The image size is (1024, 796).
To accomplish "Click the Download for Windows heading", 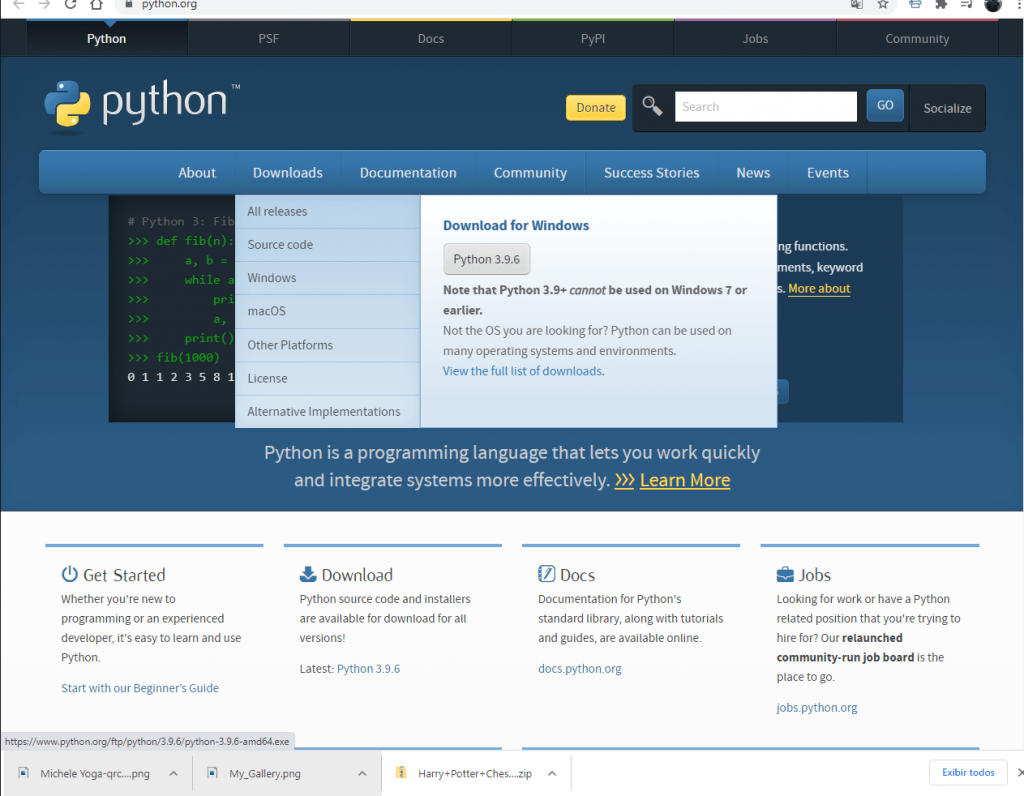I will coord(516,225).
